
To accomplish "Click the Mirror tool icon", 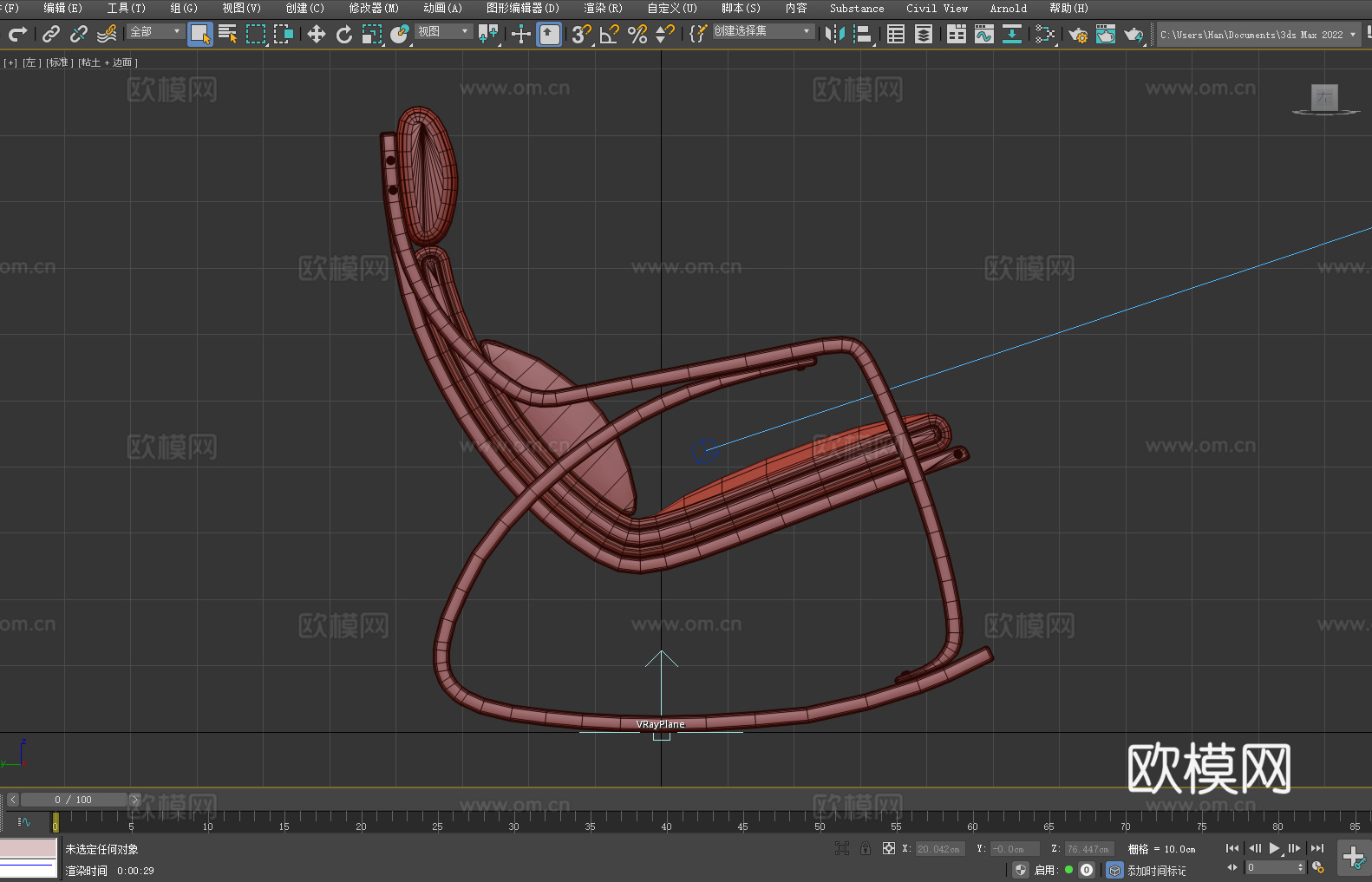I will (x=835, y=34).
